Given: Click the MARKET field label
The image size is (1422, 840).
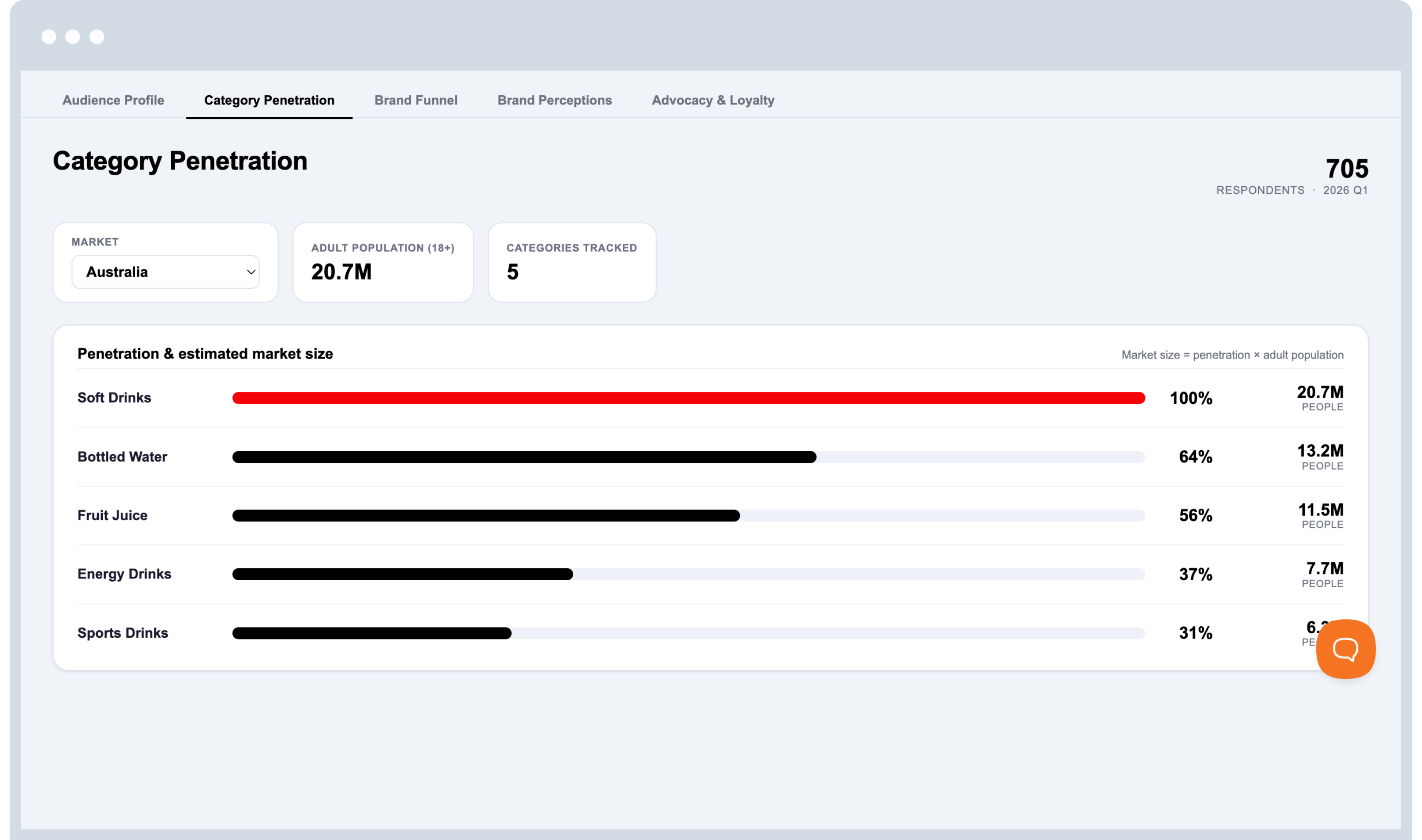Looking at the screenshot, I should pyautogui.click(x=95, y=242).
